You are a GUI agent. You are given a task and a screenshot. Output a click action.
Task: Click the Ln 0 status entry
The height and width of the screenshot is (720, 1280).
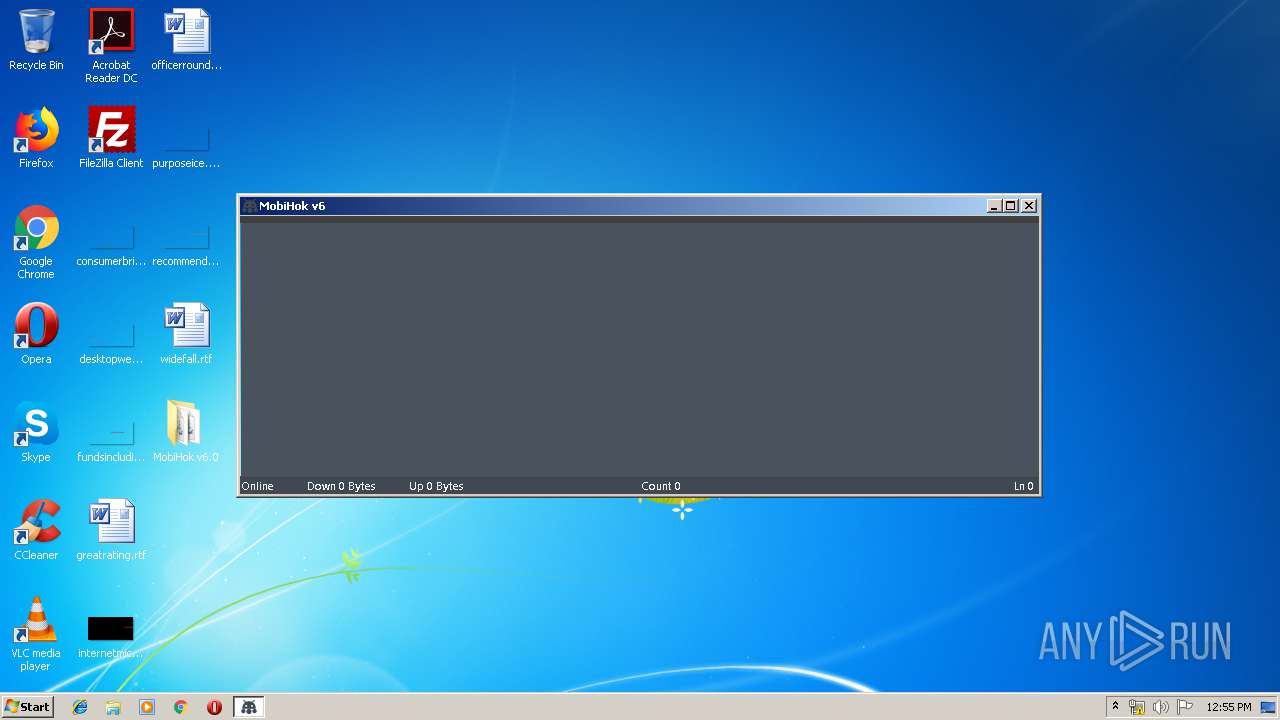click(x=1024, y=486)
